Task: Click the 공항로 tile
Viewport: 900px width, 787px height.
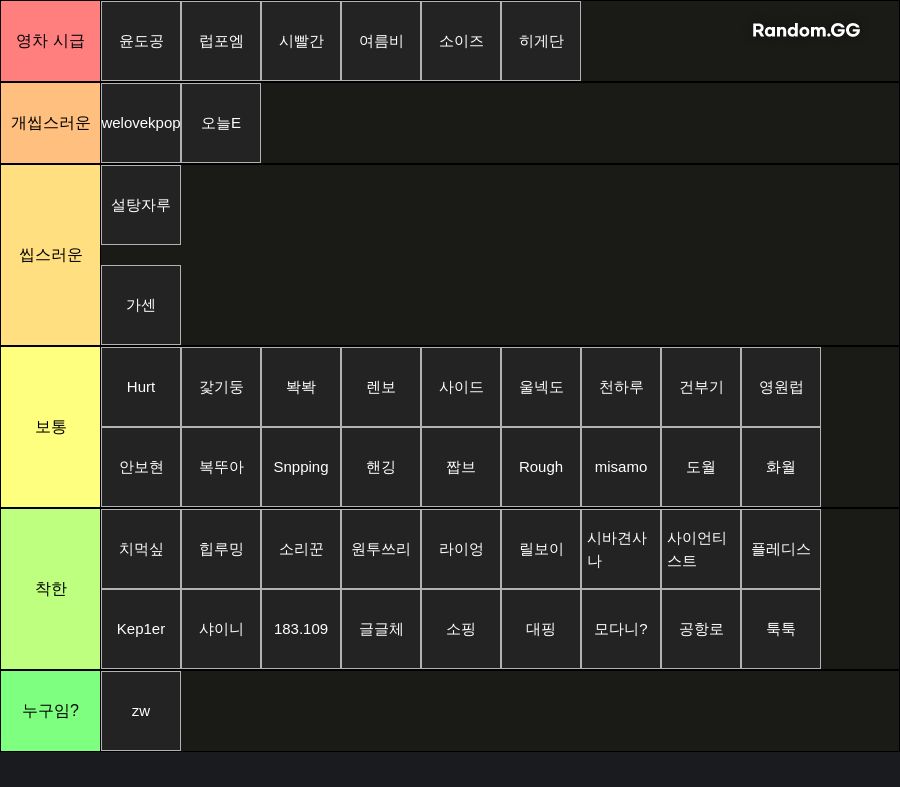Action: click(x=701, y=629)
